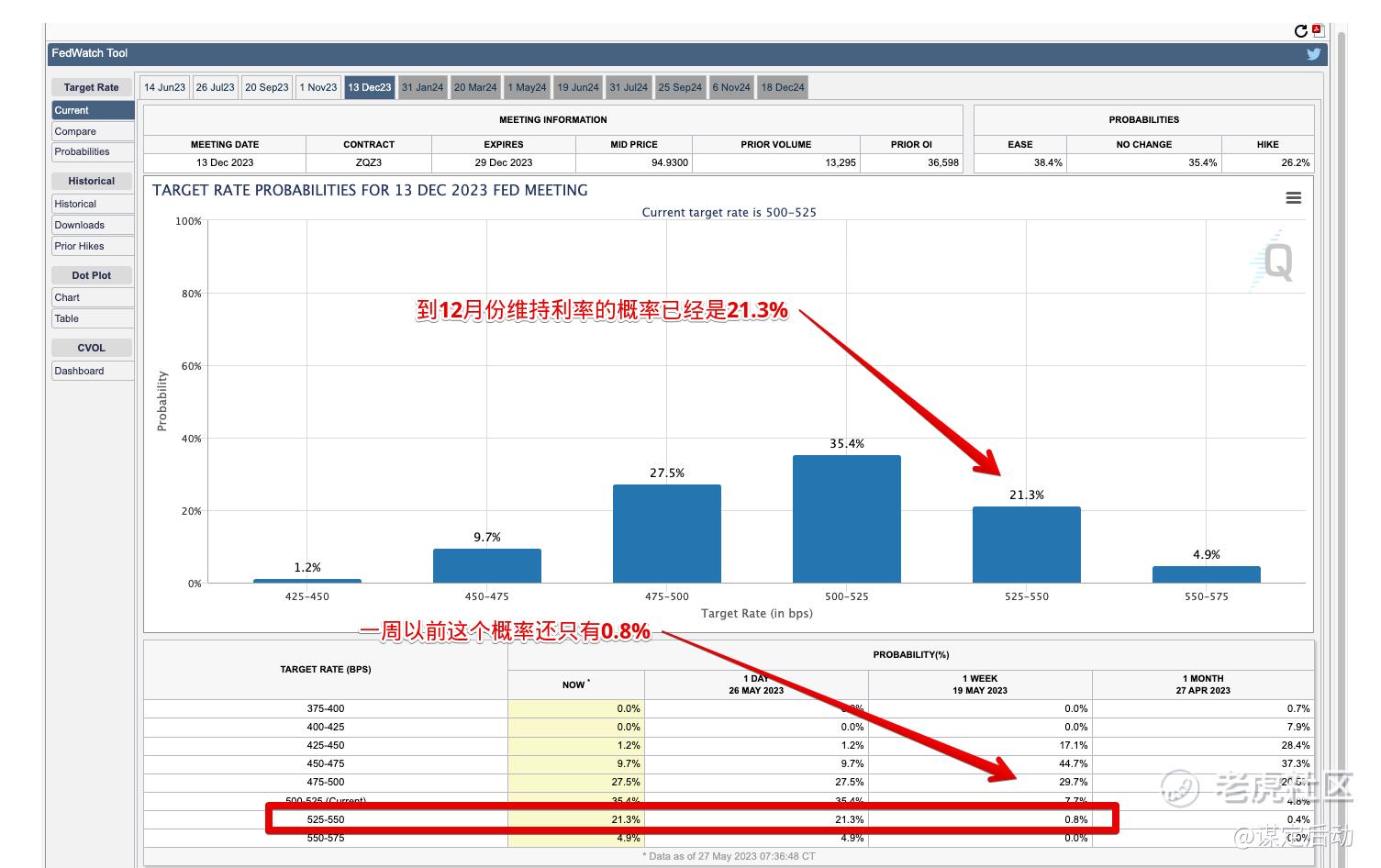Open the CVOL Dashboard link
The width and height of the screenshot is (1381, 868).
93,371
